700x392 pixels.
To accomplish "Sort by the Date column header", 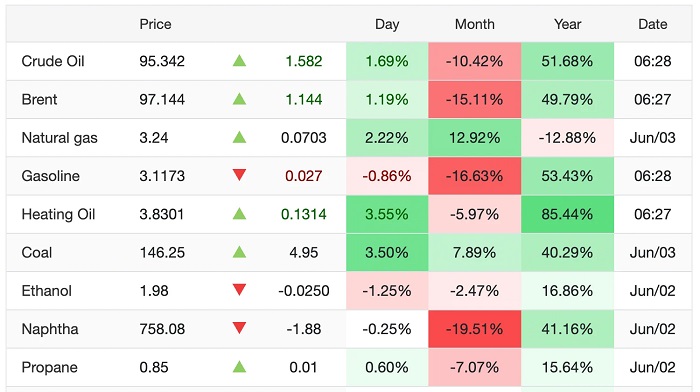I will pos(653,24).
